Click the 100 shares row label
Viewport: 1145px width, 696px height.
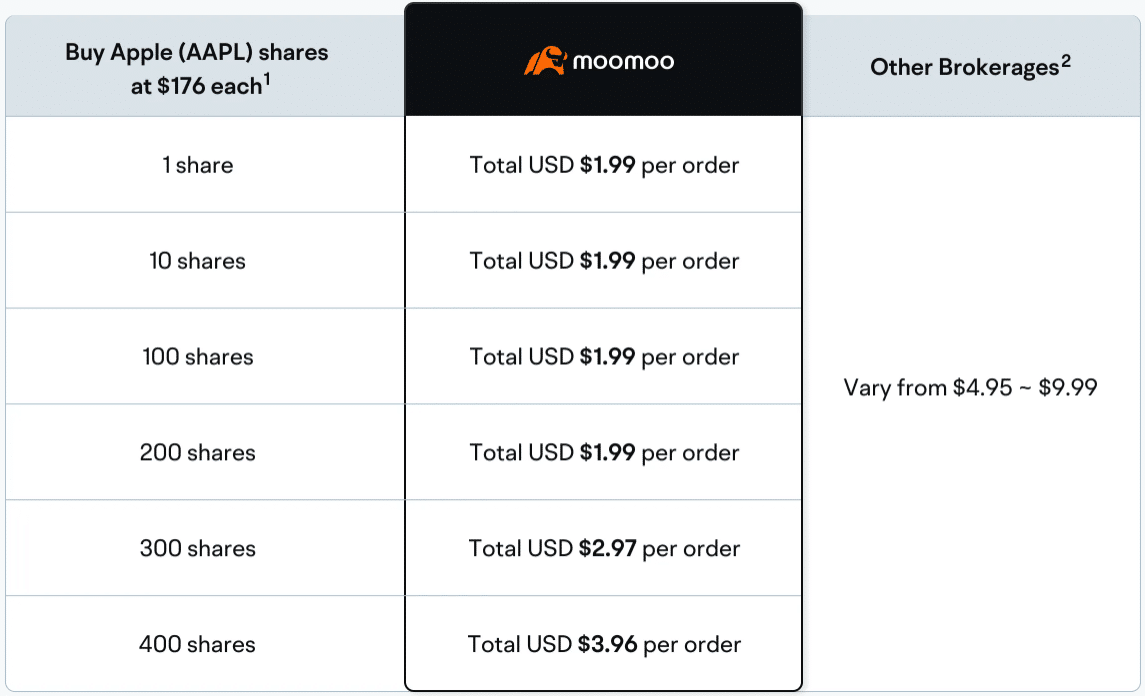(198, 357)
